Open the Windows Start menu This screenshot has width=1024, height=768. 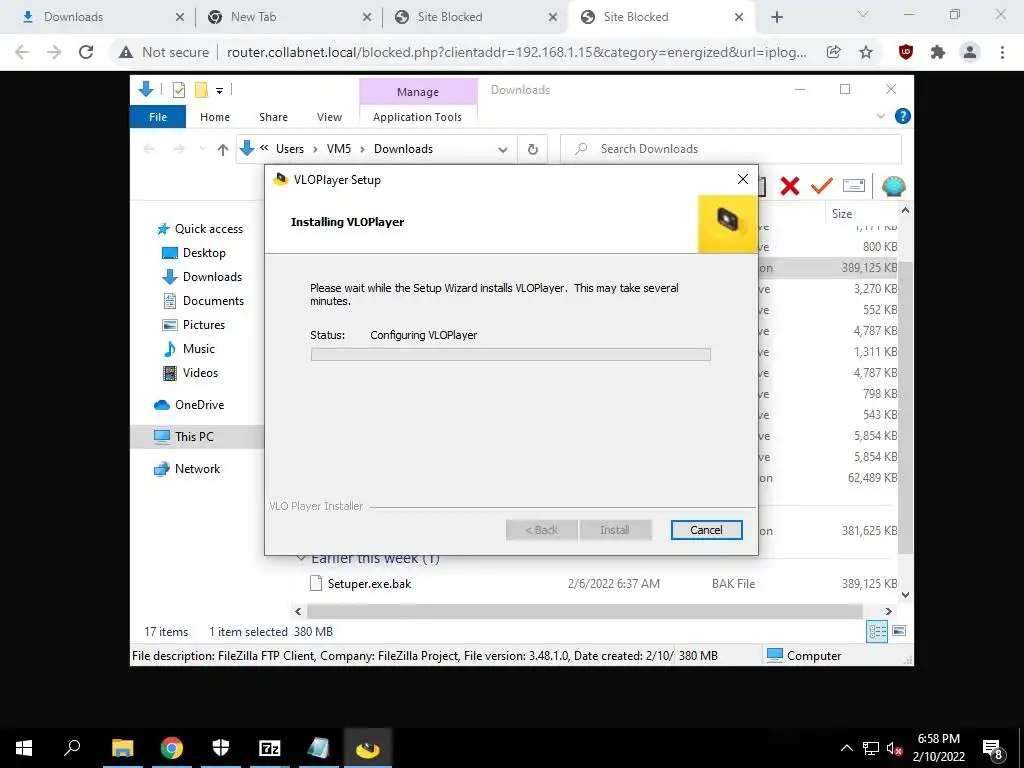(24, 748)
